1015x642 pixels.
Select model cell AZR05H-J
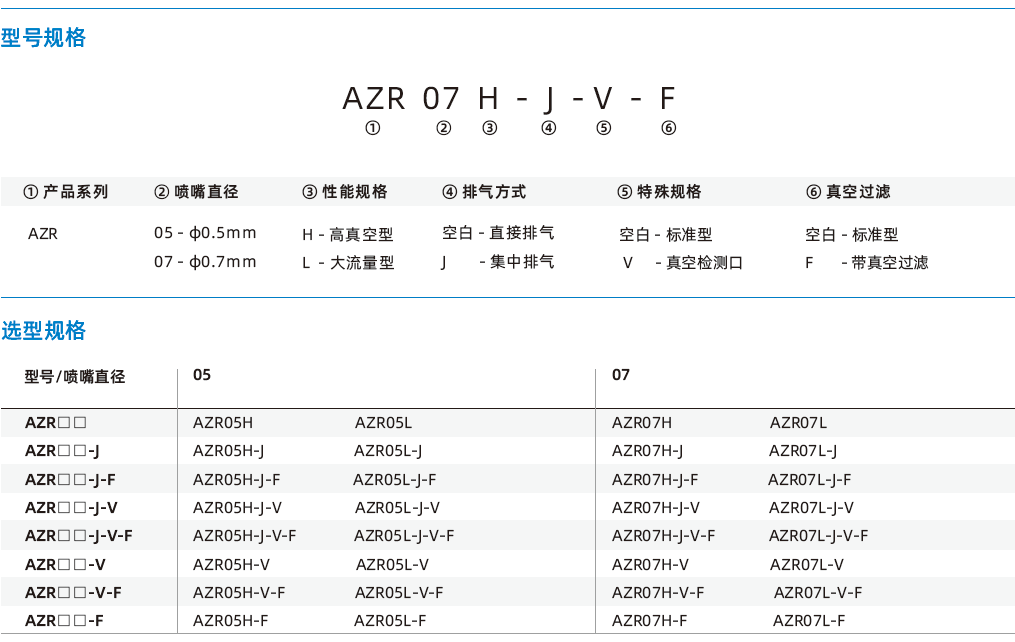(x=229, y=451)
